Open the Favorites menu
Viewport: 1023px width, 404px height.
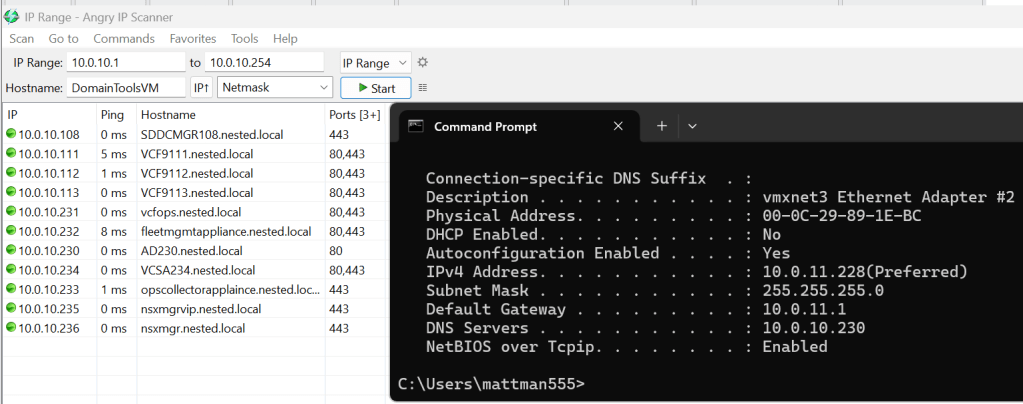point(192,39)
